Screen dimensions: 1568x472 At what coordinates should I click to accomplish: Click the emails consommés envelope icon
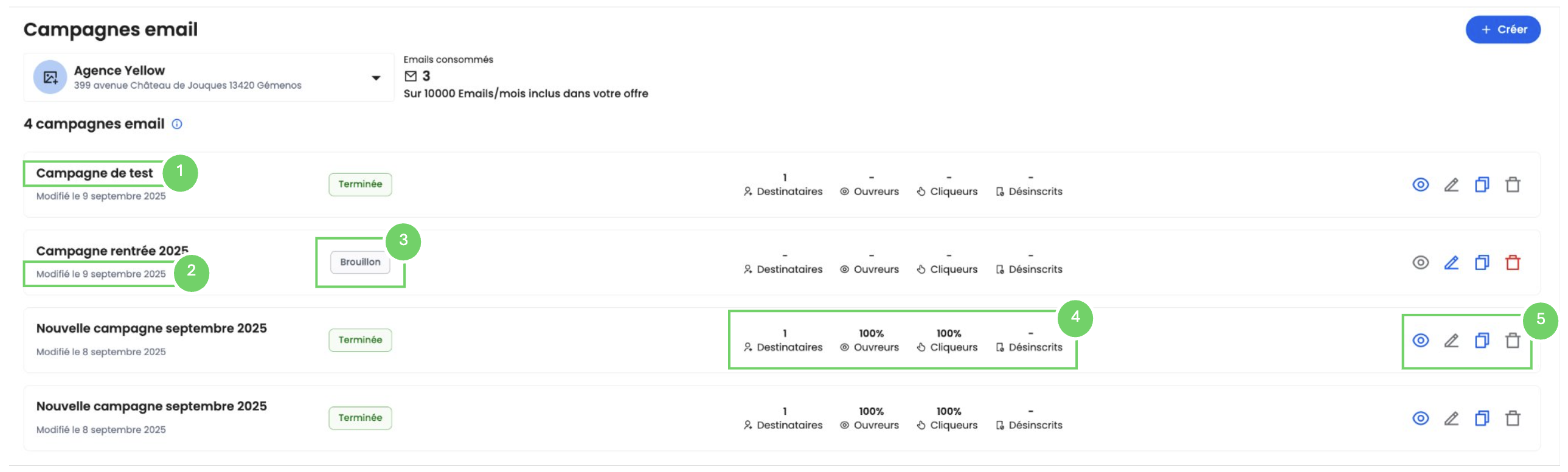411,76
